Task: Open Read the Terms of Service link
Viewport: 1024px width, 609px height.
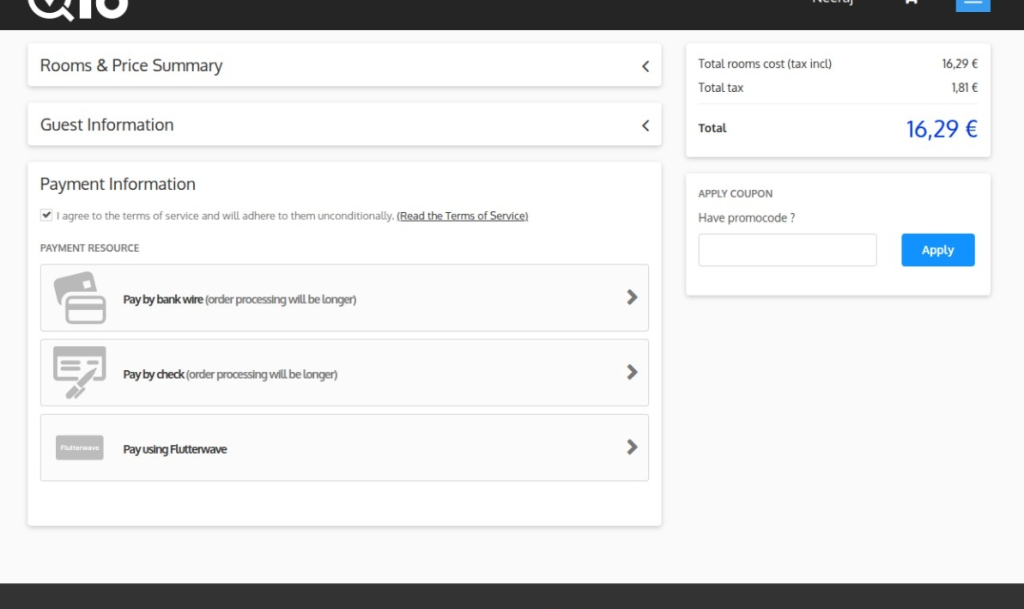Action: (462, 216)
